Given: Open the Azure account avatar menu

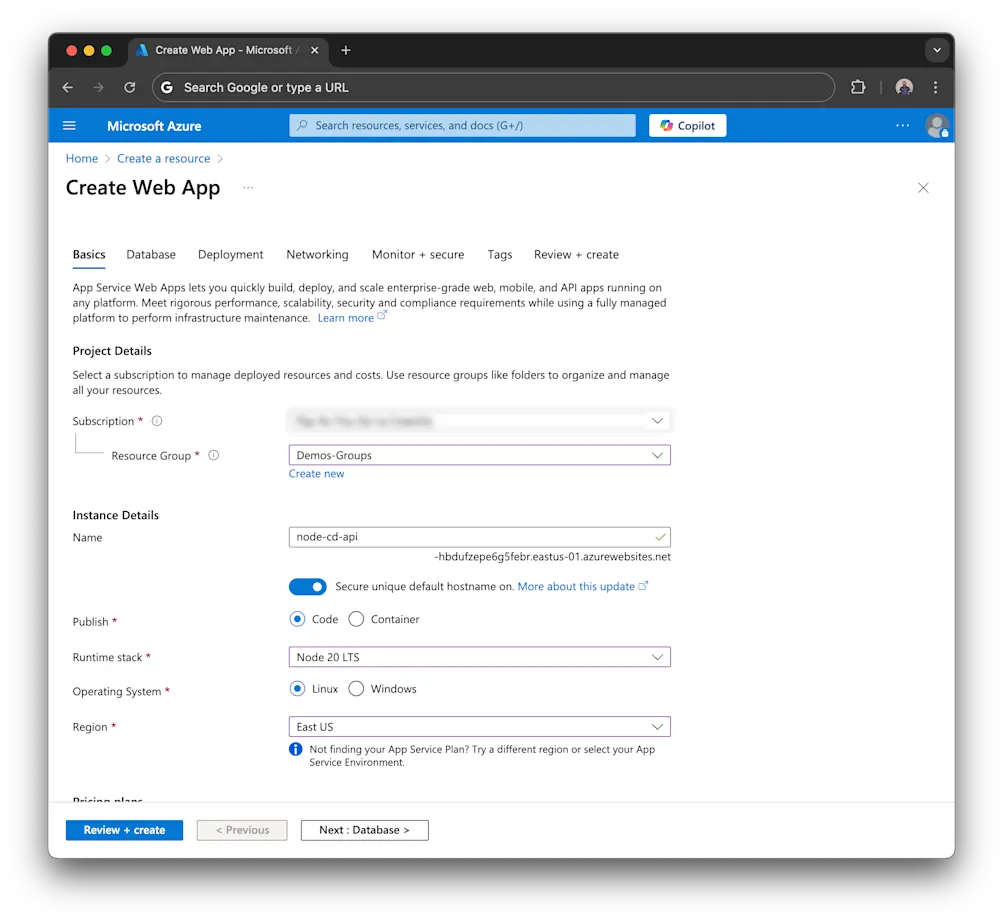Looking at the screenshot, I should 937,125.
